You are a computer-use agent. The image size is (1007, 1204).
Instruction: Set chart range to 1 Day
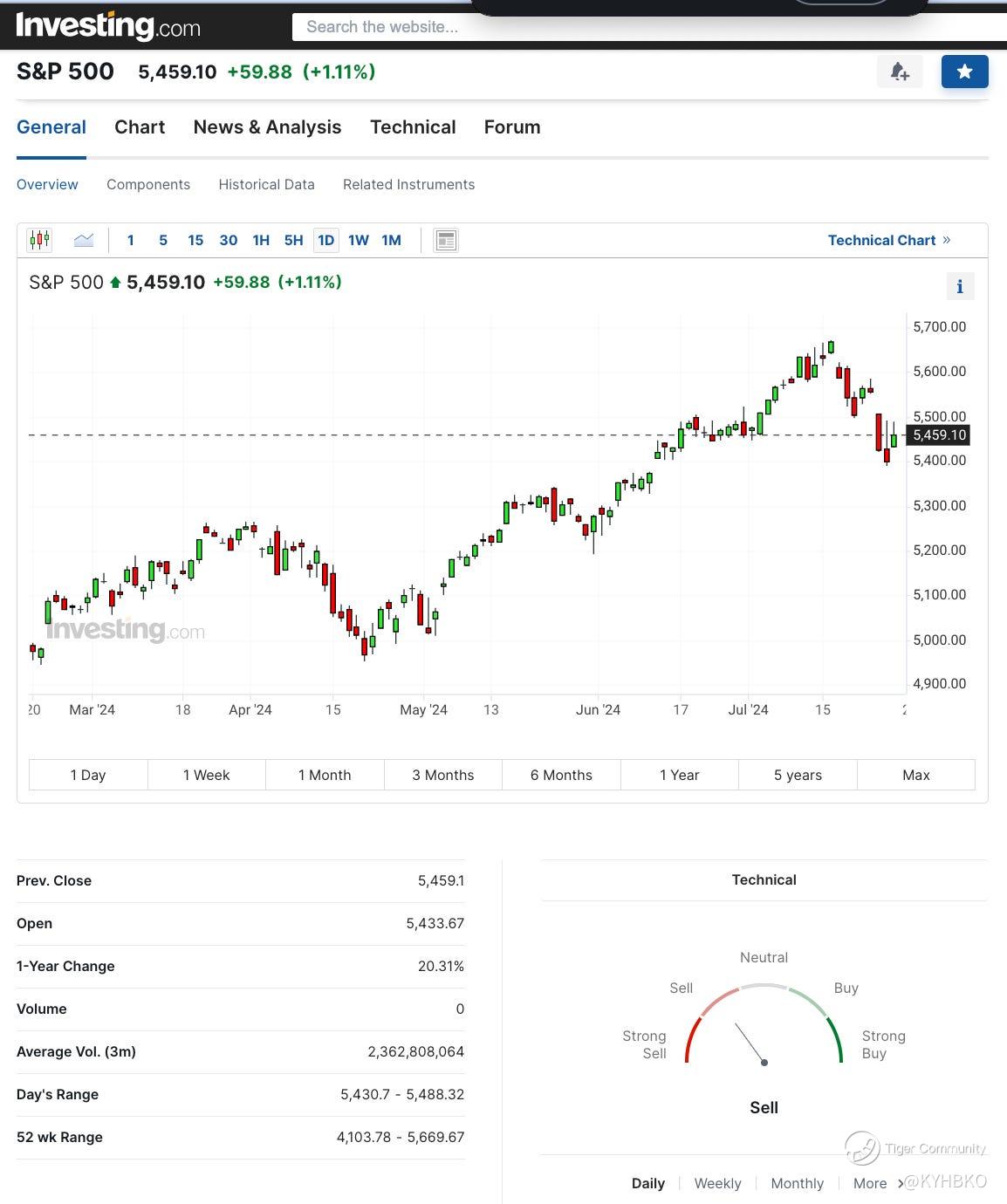click(x=88, y=775)
